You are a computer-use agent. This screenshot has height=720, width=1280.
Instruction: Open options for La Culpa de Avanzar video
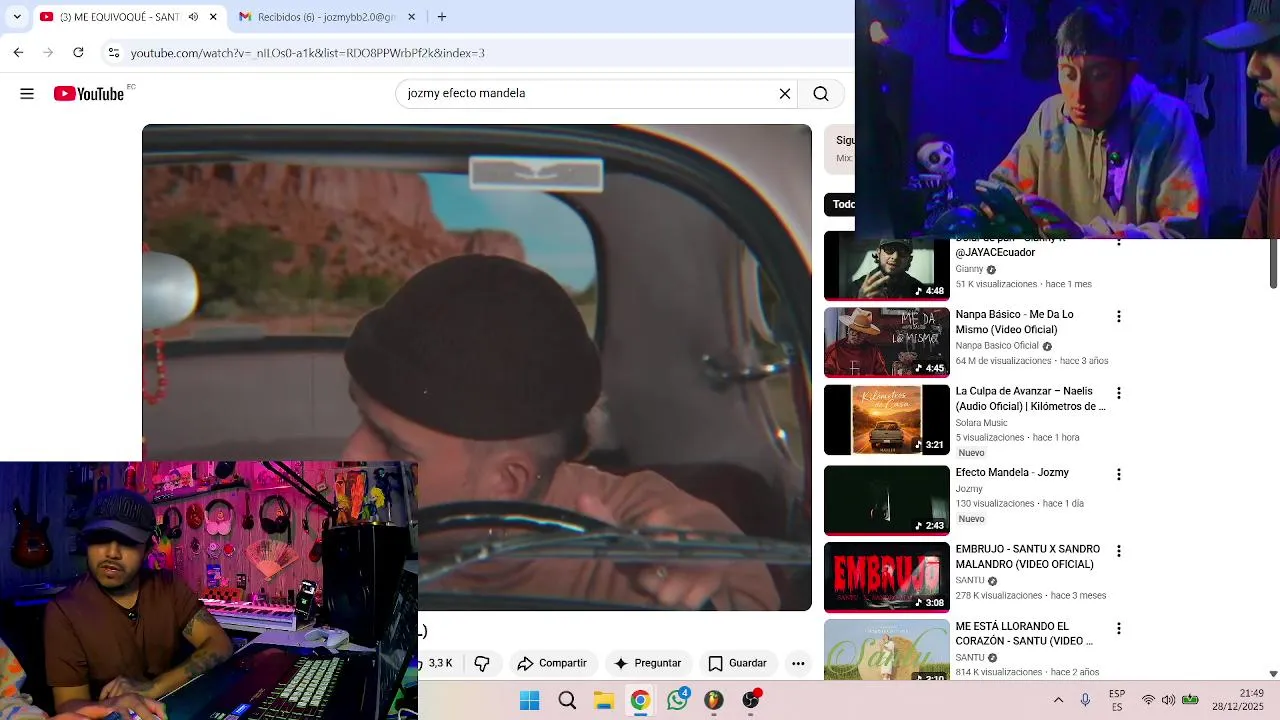tap(1119, 394)
